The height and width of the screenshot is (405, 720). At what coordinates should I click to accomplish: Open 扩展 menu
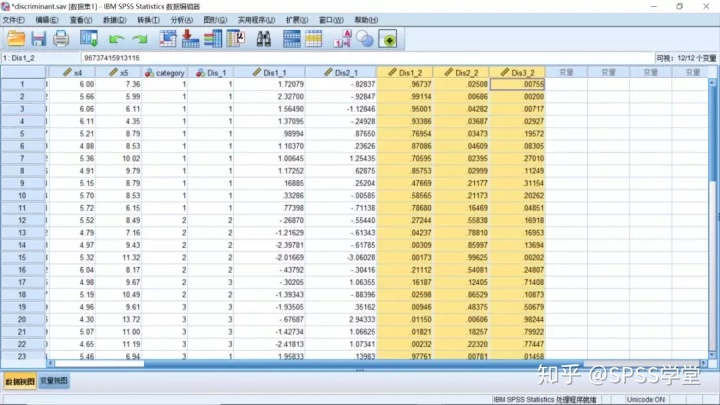pos(297,20)
